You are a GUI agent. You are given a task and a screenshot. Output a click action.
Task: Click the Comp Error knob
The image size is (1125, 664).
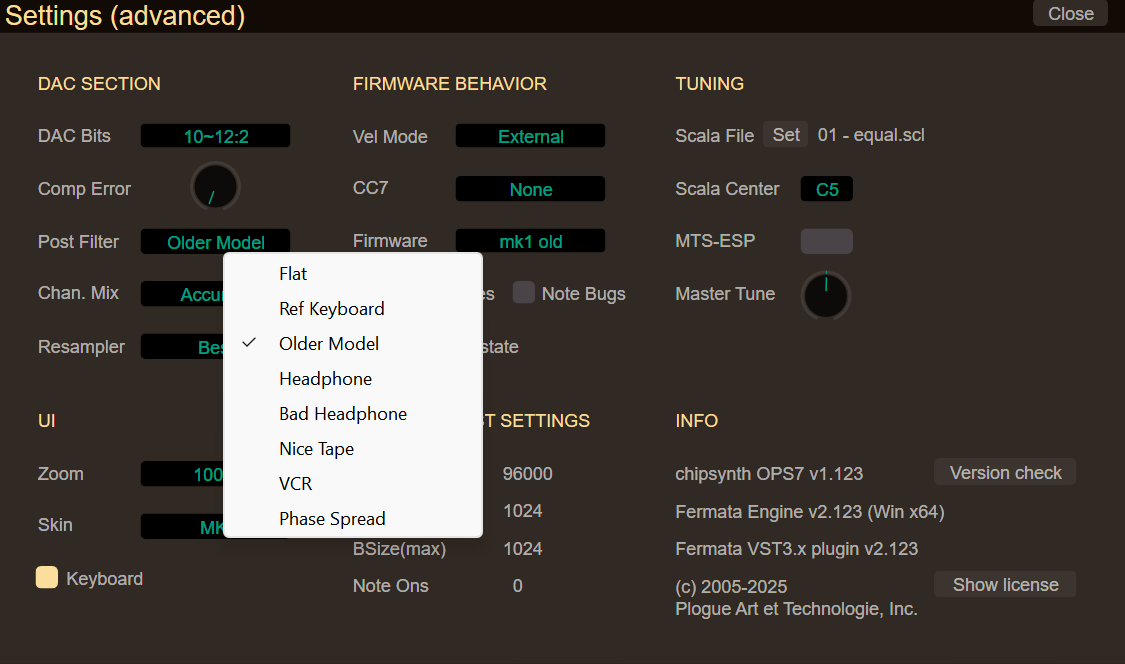(x=215, y=187)
